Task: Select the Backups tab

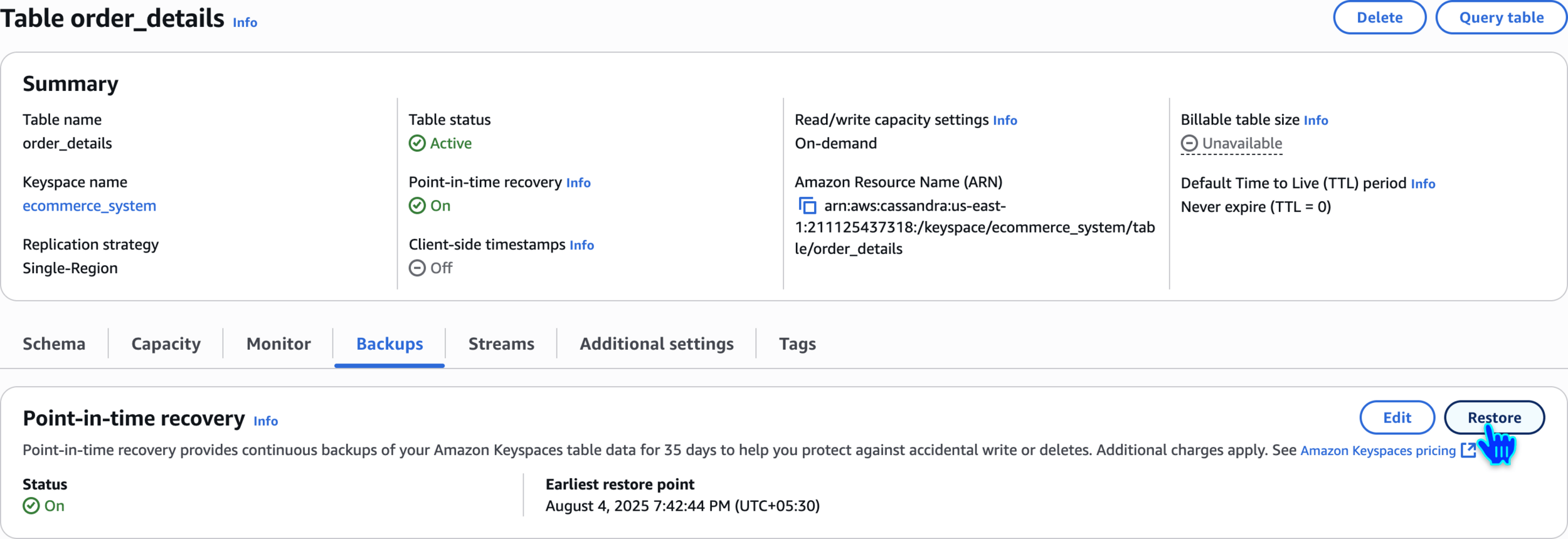Action: click(389, 343)
